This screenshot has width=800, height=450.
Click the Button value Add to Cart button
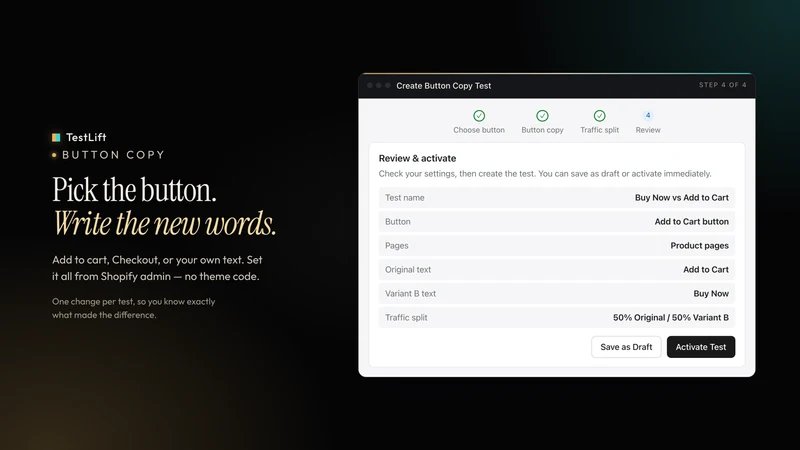[691, 221]
